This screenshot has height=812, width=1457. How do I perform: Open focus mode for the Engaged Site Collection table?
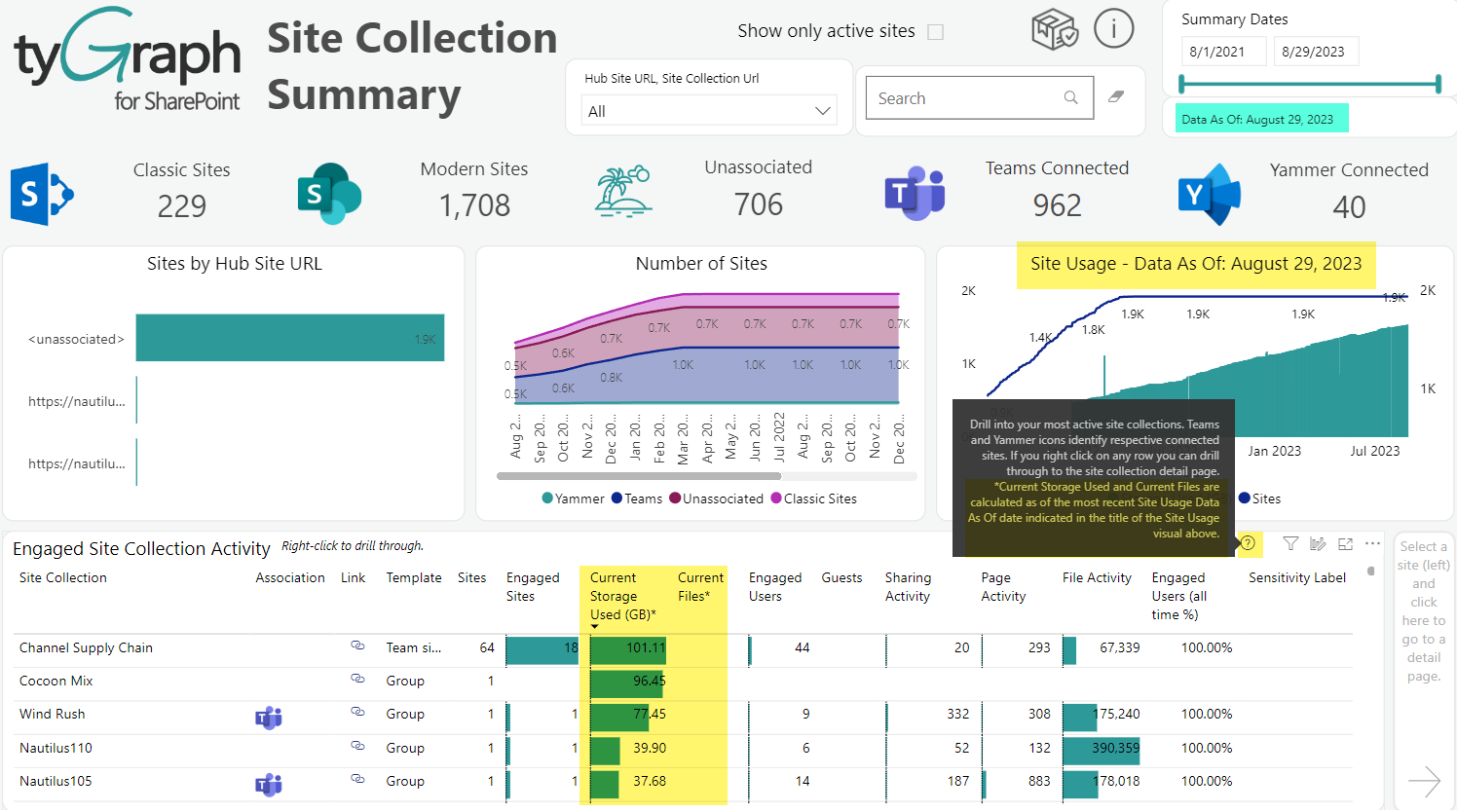pyautogui.click(x=1346, y=543)
